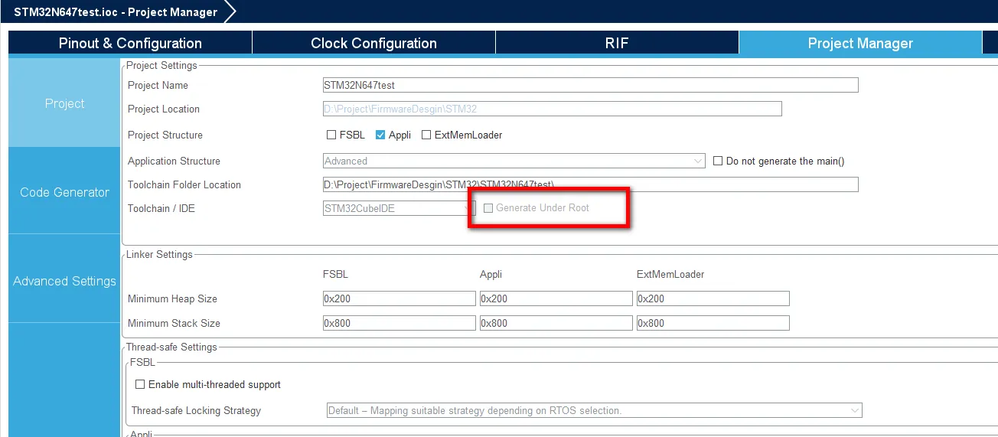998x437 pixels.
Task: Edit ExtMemLoader Minimum Stack Size field
Action: [713, 323]
